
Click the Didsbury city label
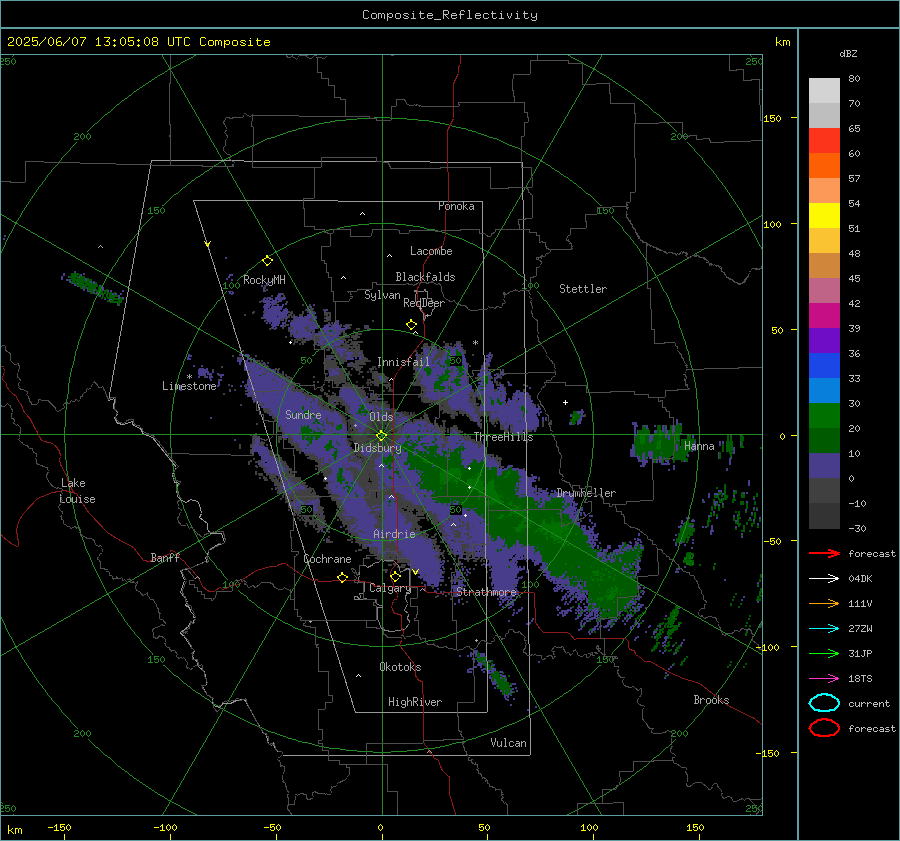[x=377, y=448]
